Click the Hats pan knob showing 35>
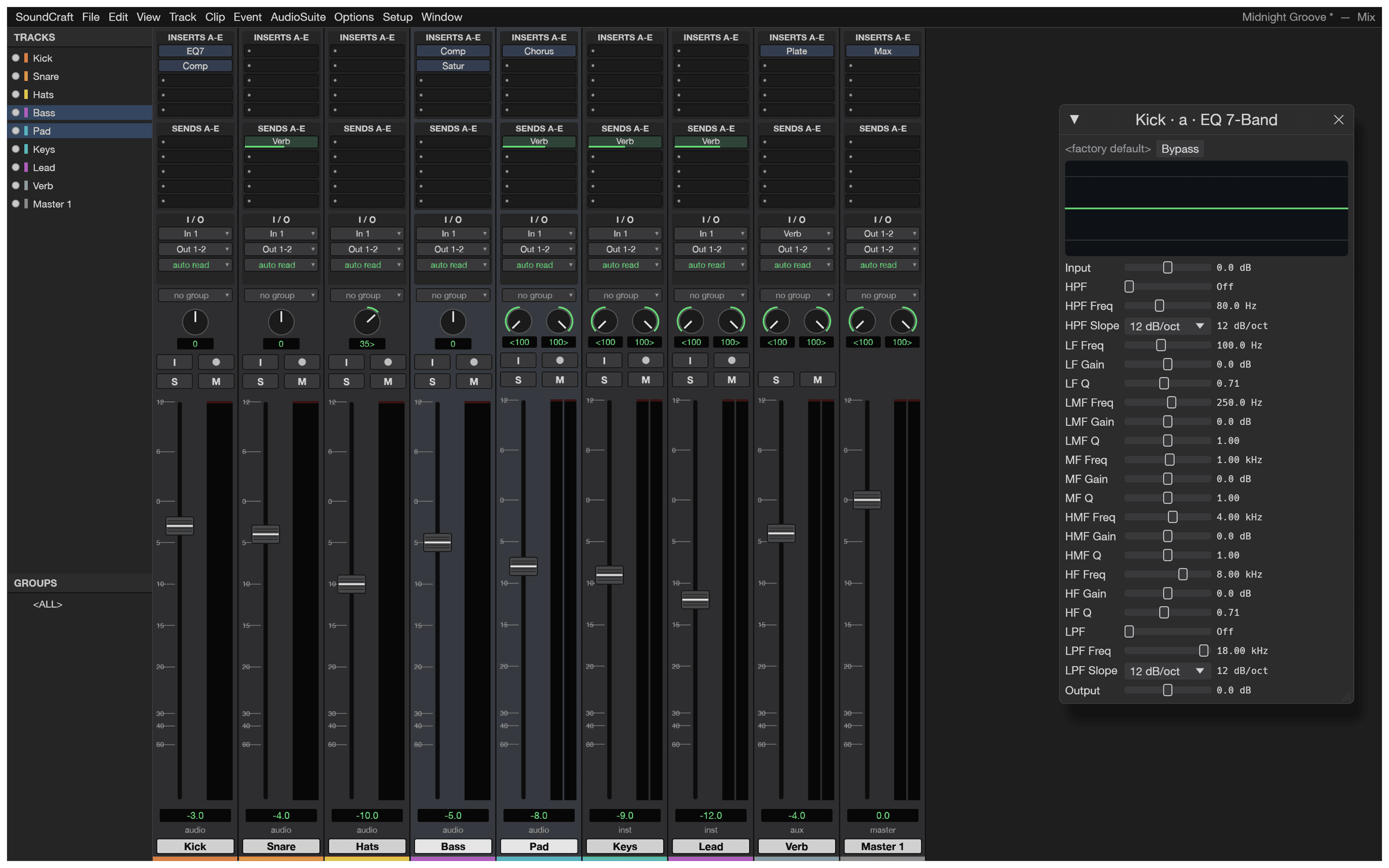The height and width of the screenshot is (868, 1389). (x=367, y=322)
